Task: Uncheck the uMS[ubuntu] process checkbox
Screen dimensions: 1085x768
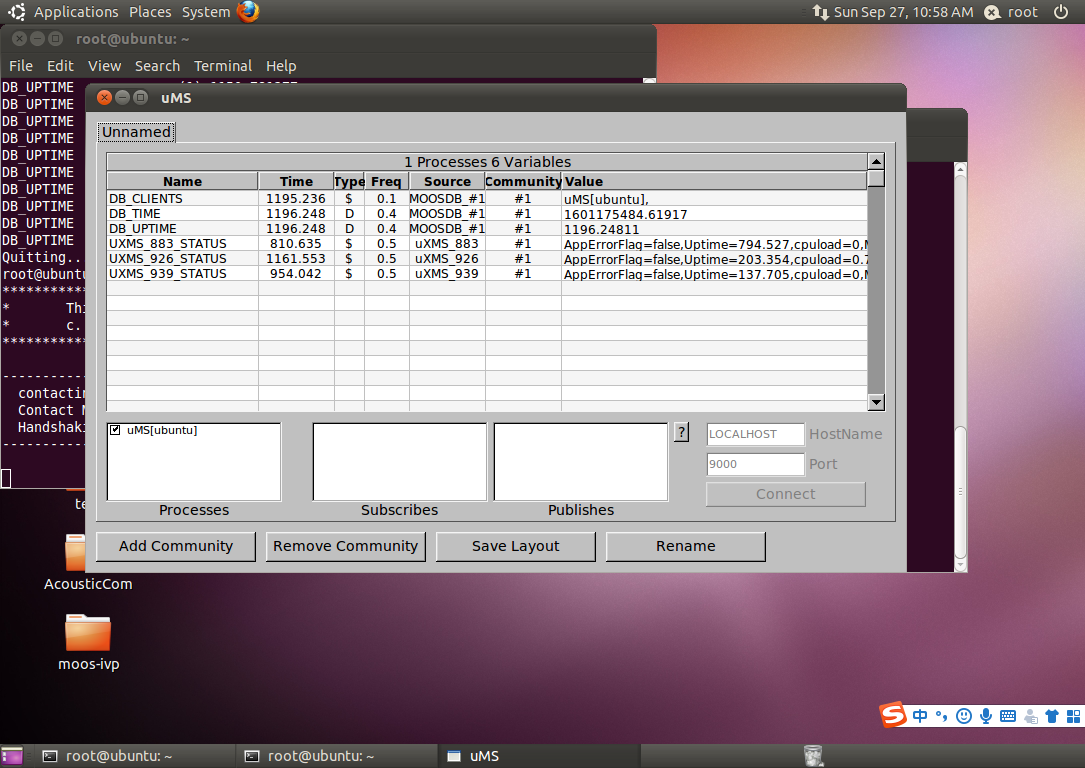Action: [x=116, y=430]
